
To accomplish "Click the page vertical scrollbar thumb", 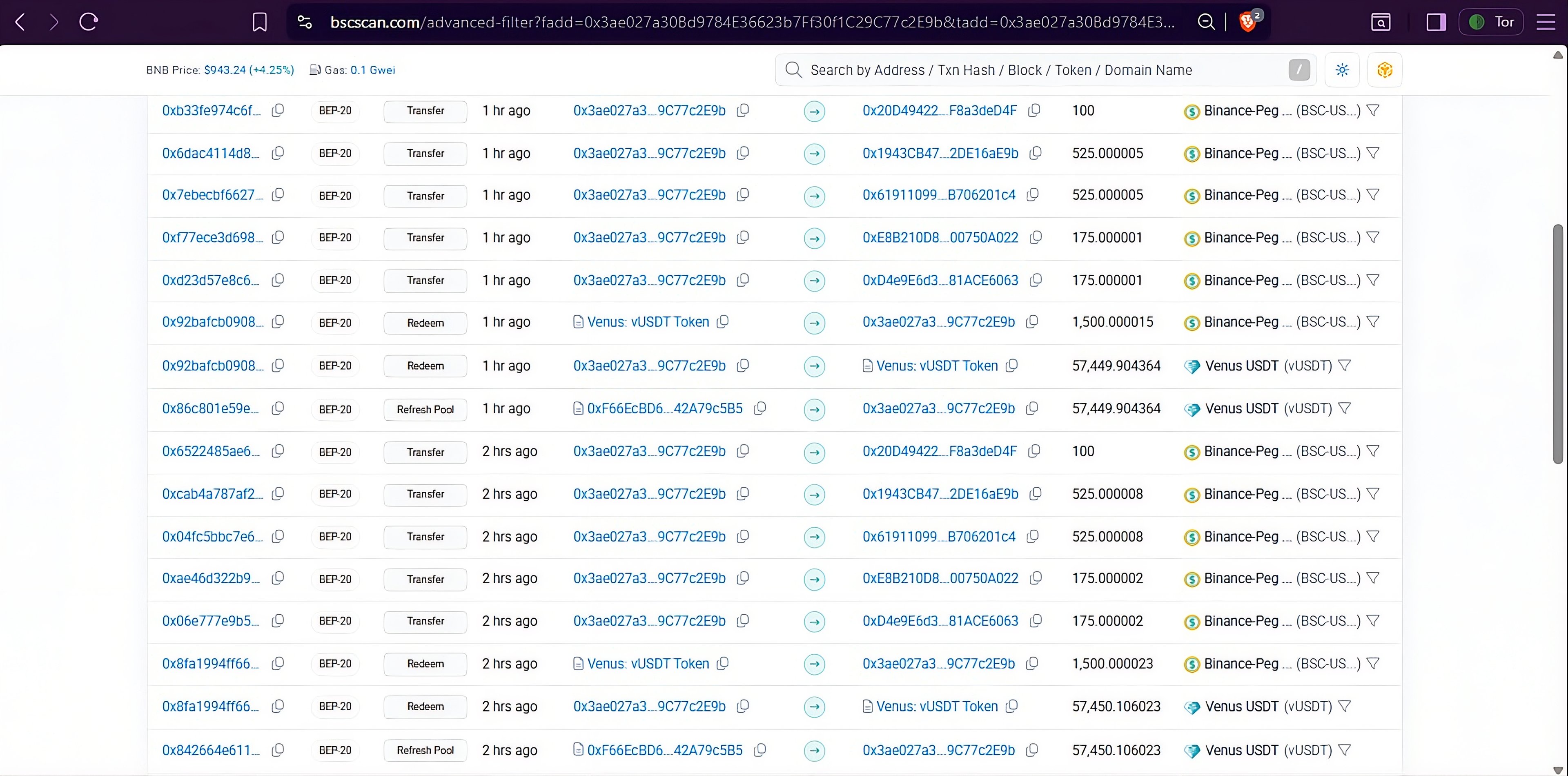I will (1558, 344).
